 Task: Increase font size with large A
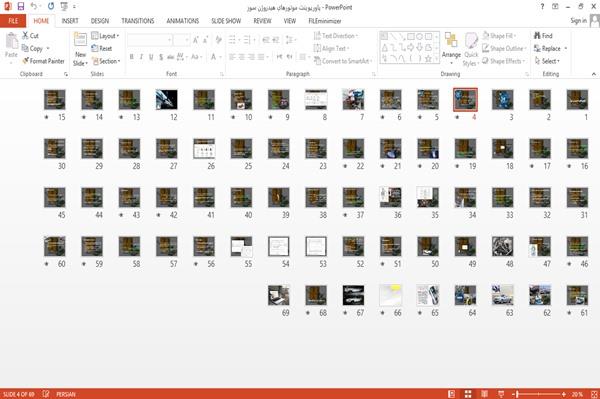click(196, 40)
